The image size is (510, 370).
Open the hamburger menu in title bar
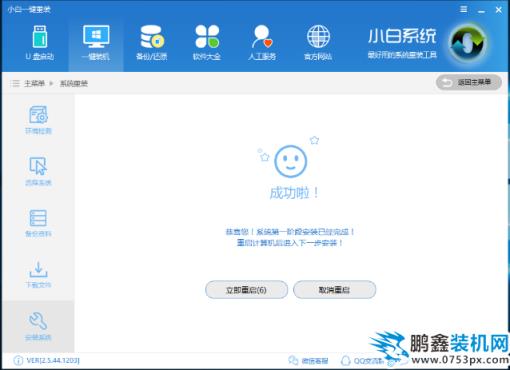coord(464,9)
